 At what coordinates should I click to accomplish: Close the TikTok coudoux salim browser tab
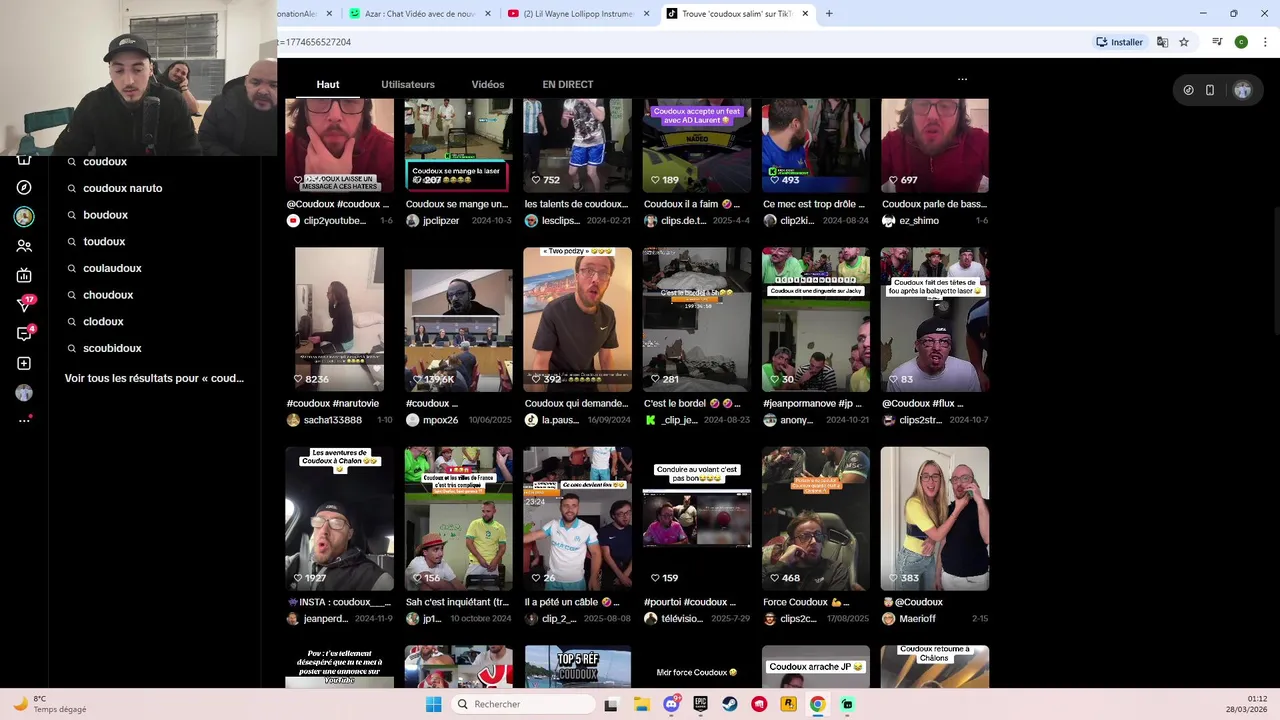(x=805, y=14)
